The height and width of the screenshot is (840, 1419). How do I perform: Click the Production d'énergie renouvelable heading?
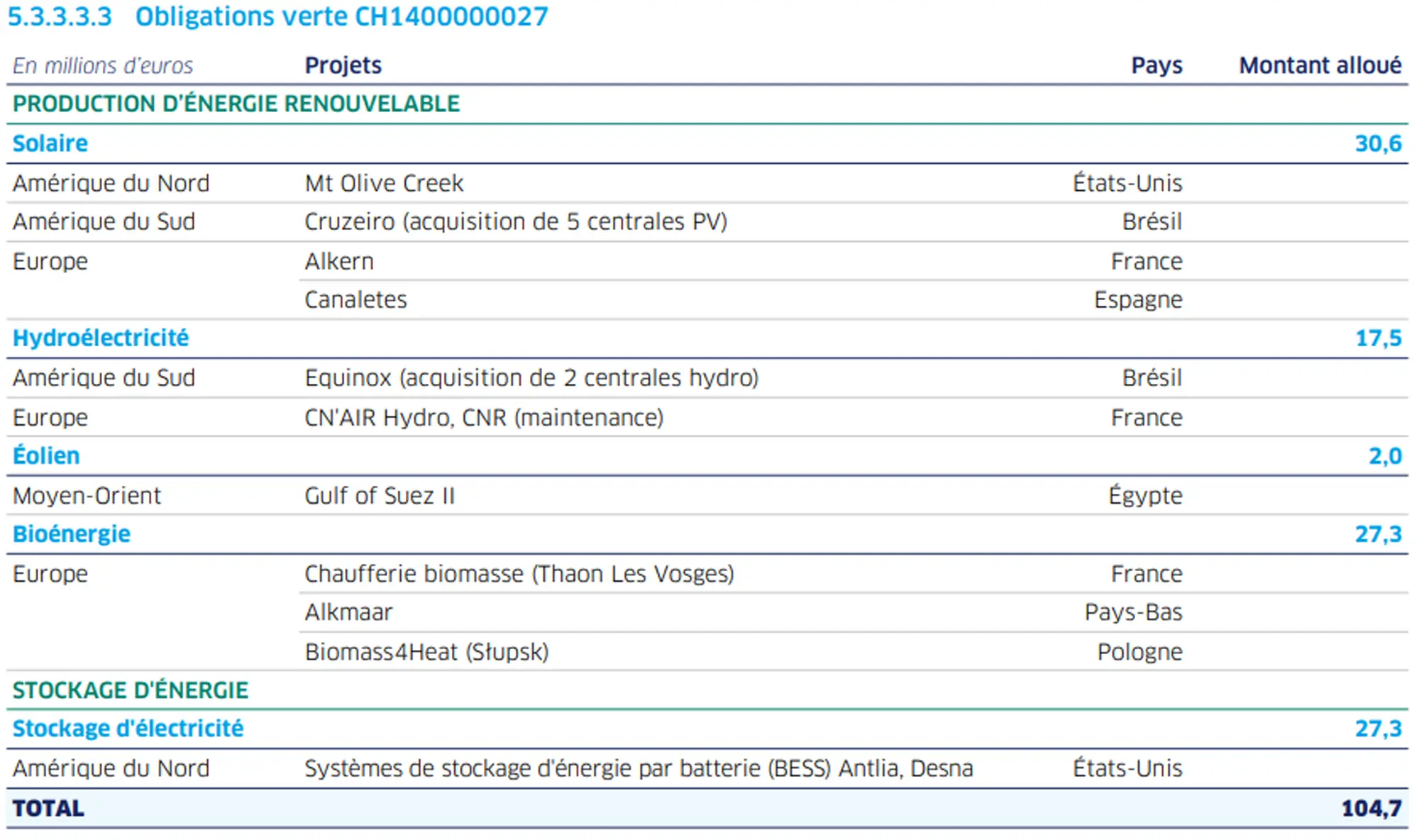[236, 104]
